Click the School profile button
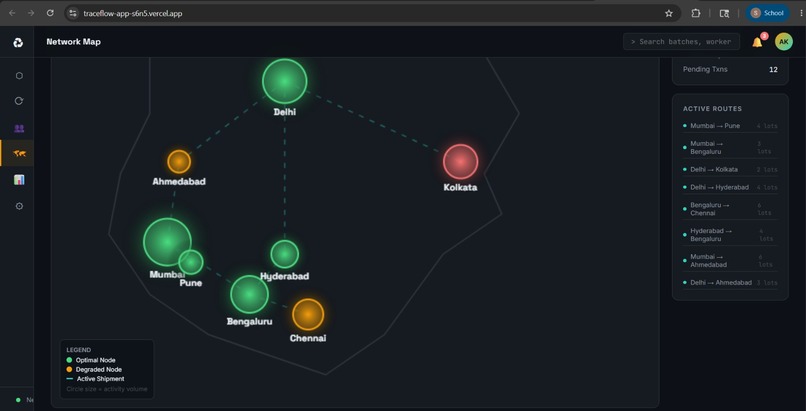Image resolution: width=806 pixels, height=411 pixels. (x=767, y=13)
